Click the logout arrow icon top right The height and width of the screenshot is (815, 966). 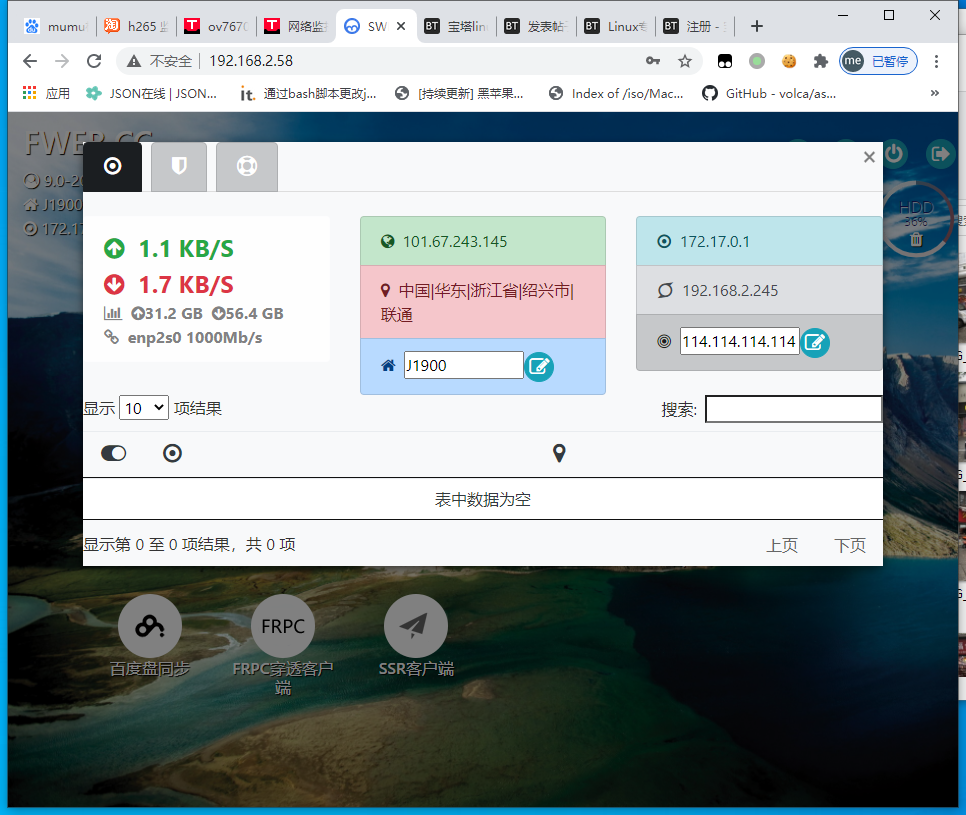coord(941,154)
